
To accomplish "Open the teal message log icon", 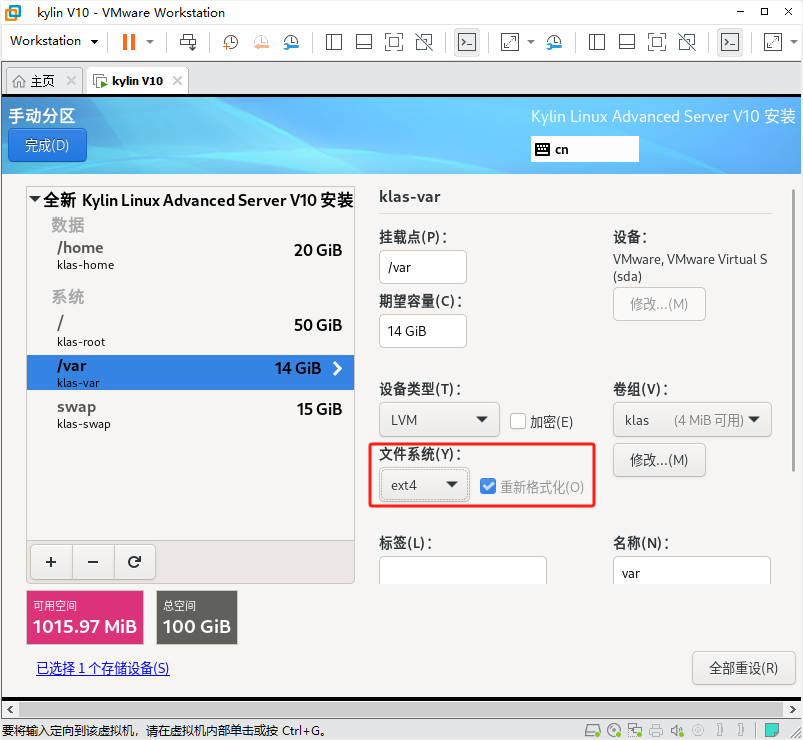I will [x=772, y=730].
